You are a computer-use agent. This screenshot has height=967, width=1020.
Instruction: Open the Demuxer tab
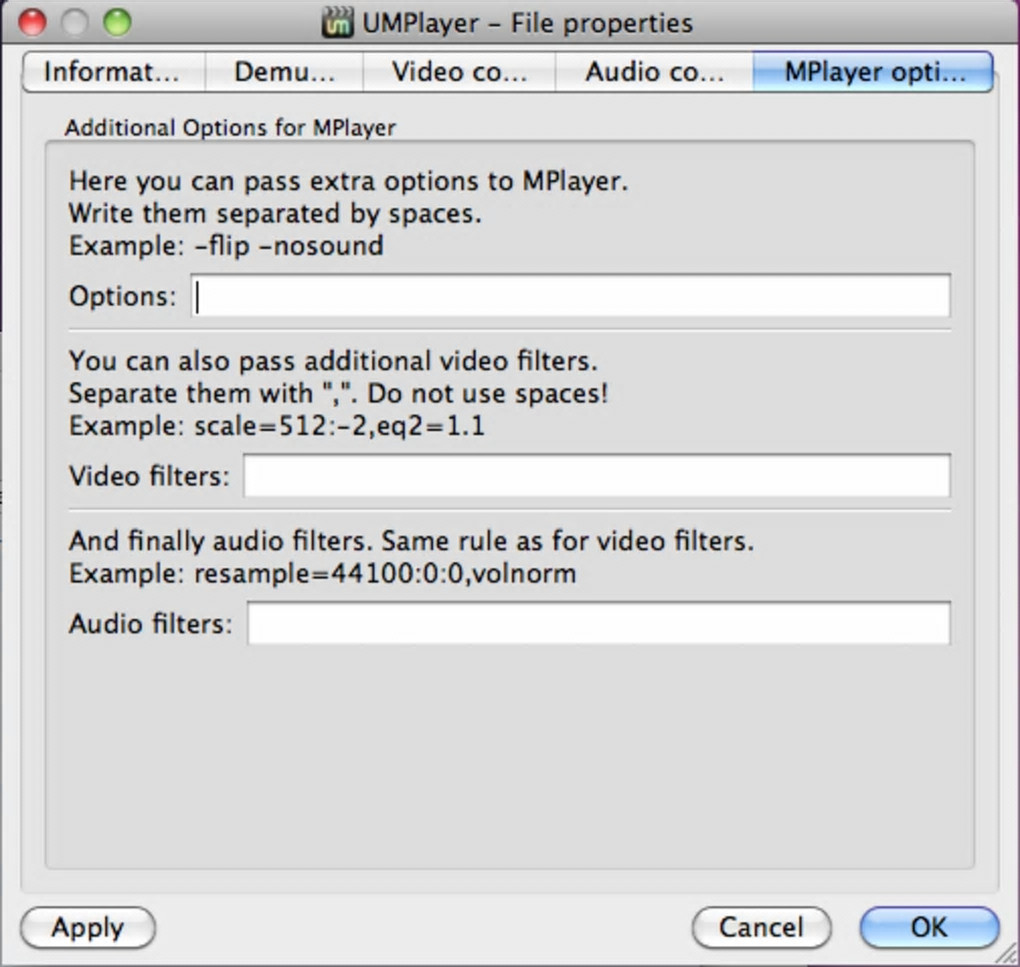pos(284,72)
